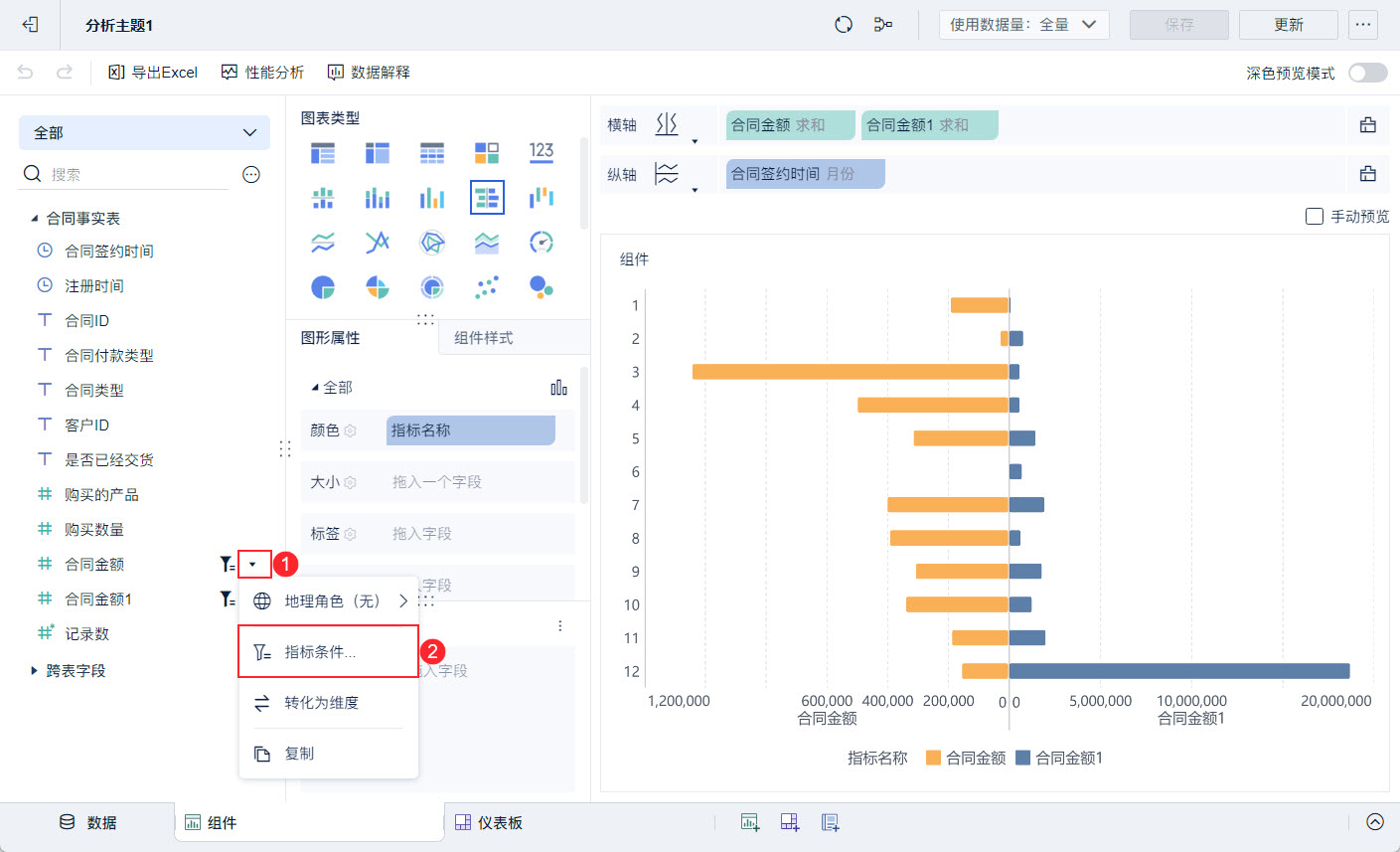The width and height of the screenshot is (1400, 852).
Task: Select the grouped table chart type
Action: click(323, 152)
